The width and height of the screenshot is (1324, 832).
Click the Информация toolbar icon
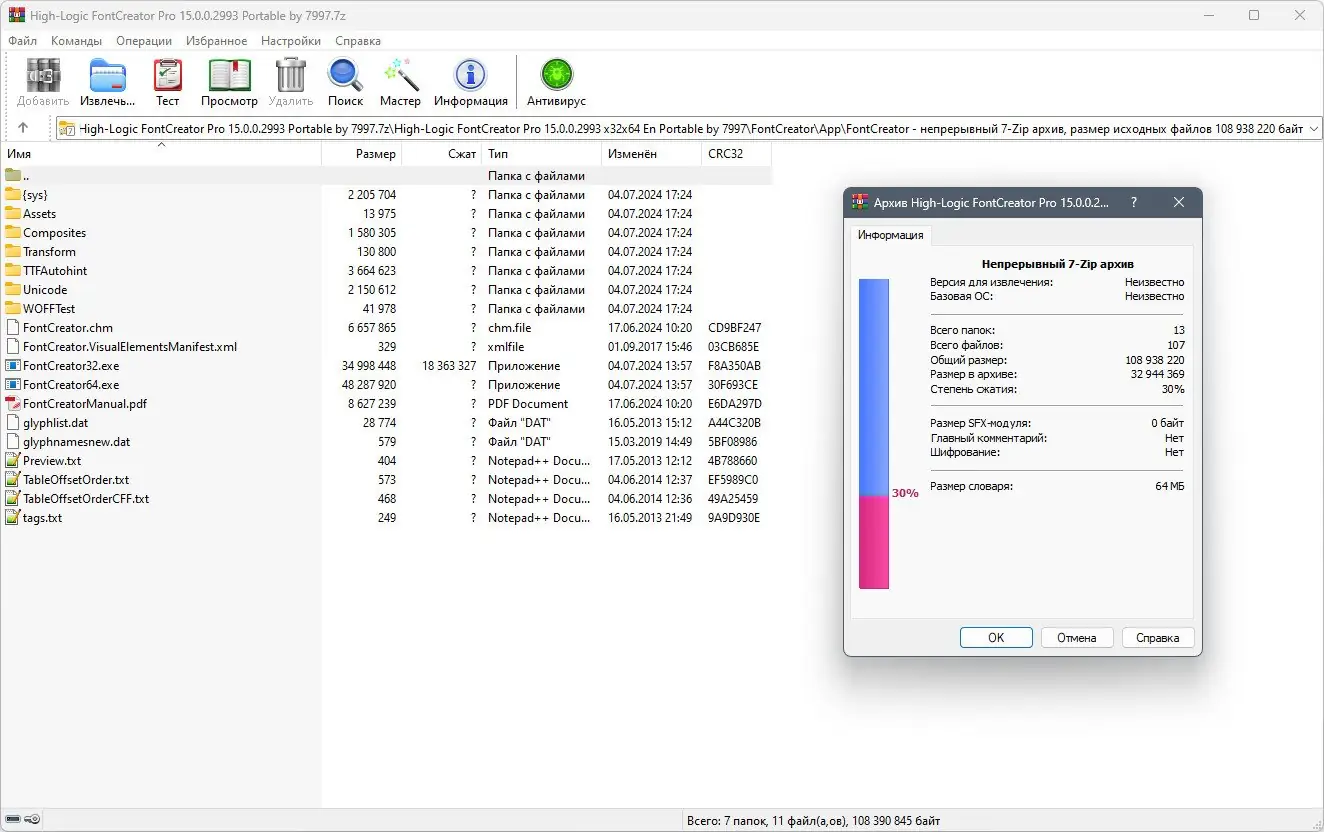(x=470, y=76)
